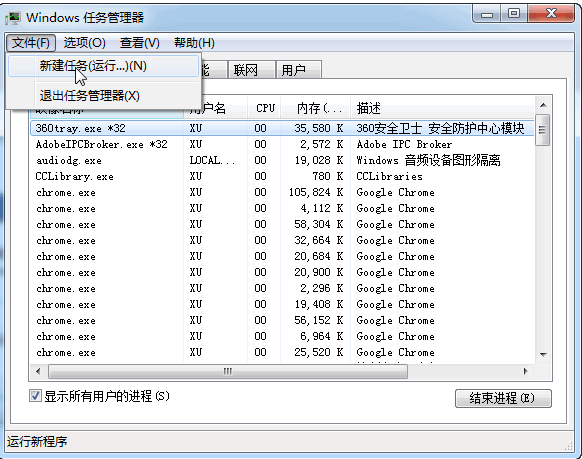Open the 选项(O) menu
The image size is (582, 459).
85,43
